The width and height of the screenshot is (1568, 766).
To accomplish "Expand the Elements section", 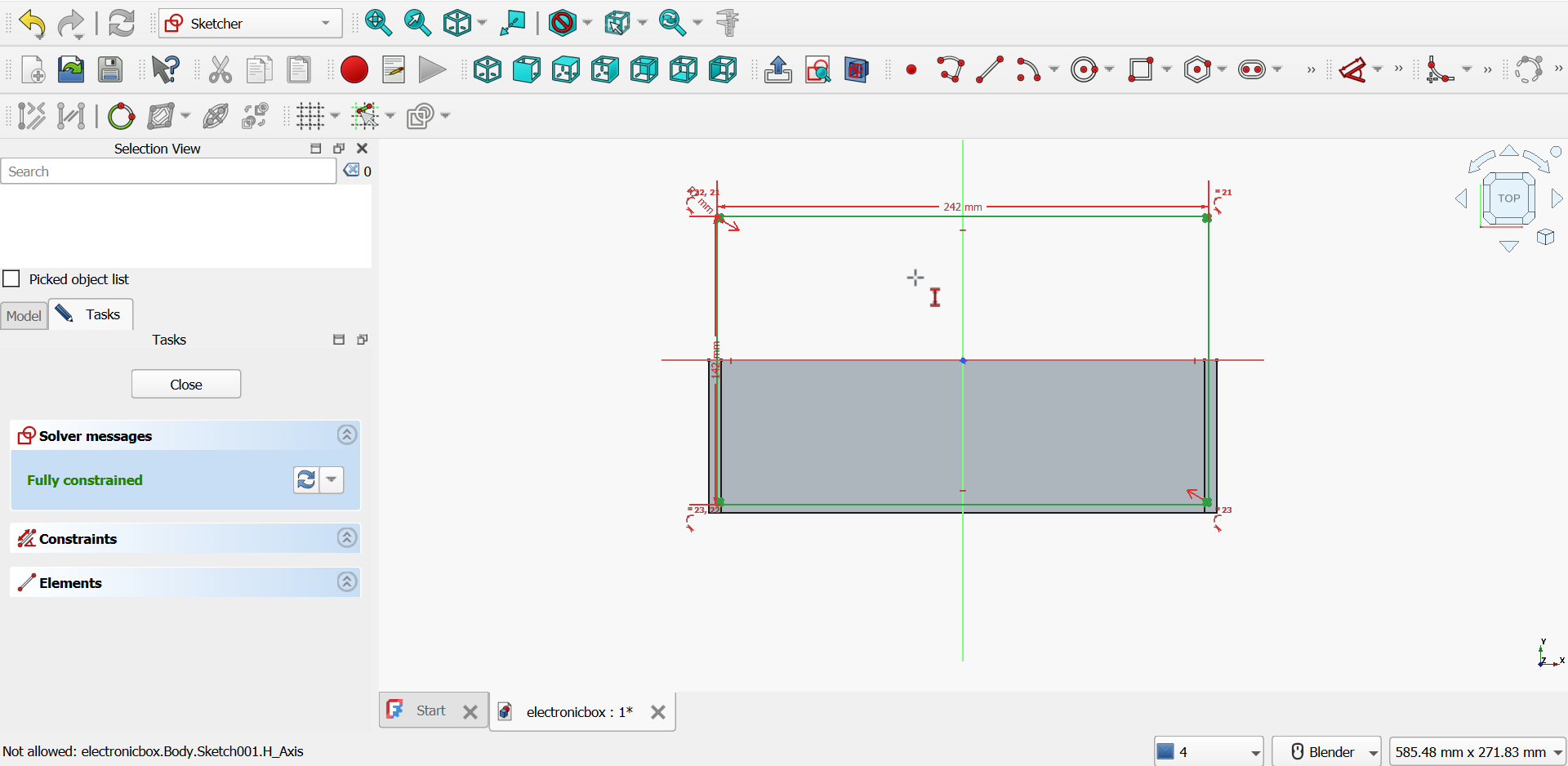I will [347, 582].
